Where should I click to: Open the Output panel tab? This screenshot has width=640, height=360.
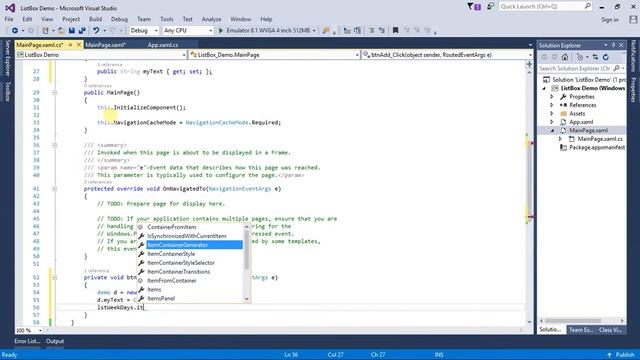(55, 341)
